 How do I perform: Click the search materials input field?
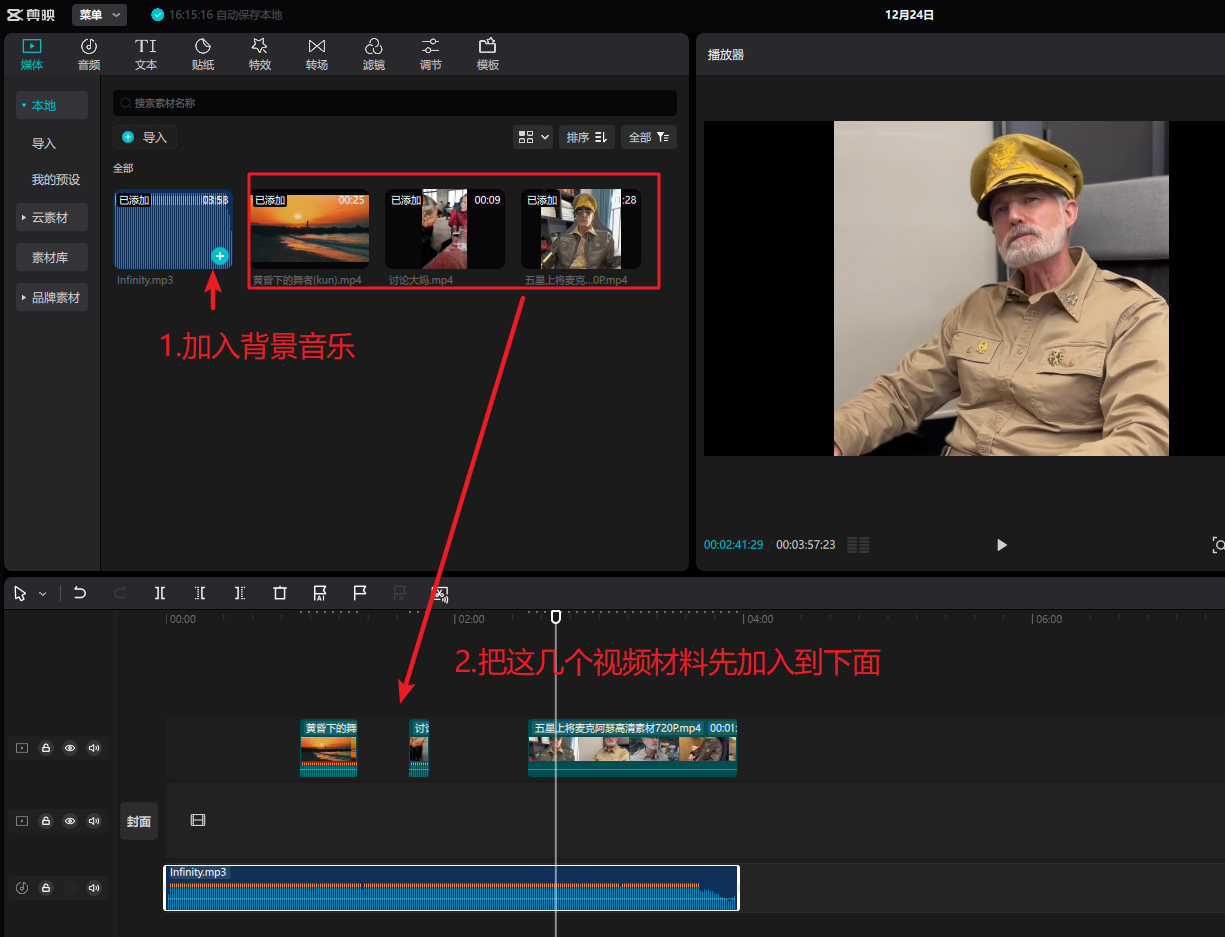point(395,103)
